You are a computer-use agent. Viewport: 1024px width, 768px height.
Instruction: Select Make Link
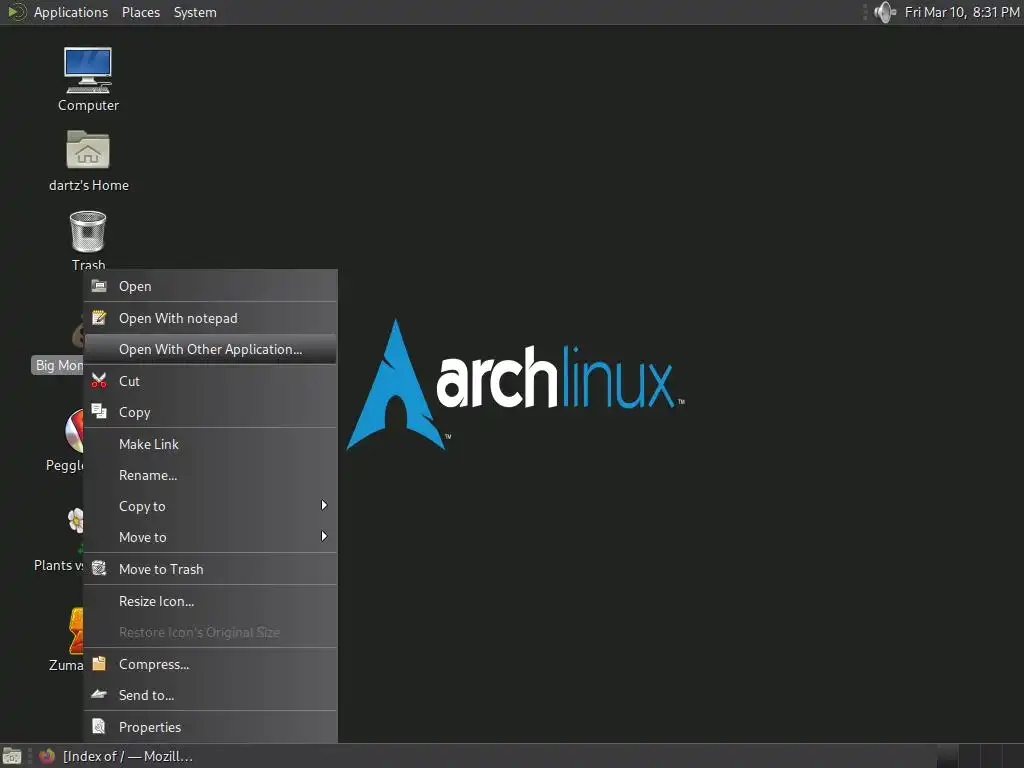(x=210, y=444)
